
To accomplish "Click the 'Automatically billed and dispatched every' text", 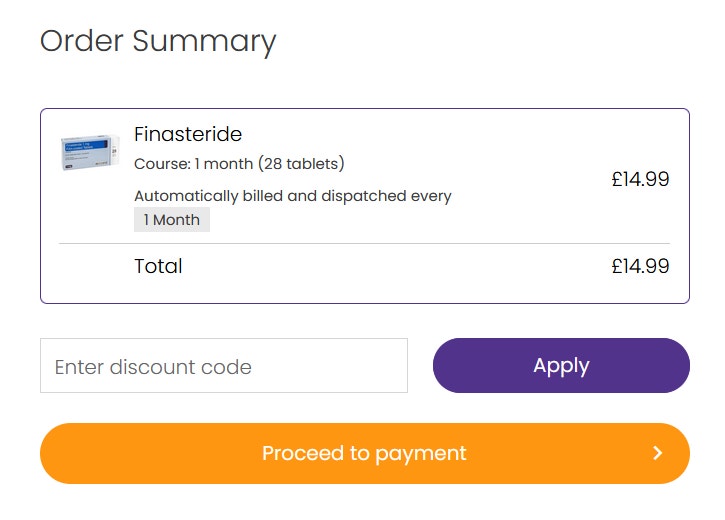I will pyautogui.click(x=293, y=196).
